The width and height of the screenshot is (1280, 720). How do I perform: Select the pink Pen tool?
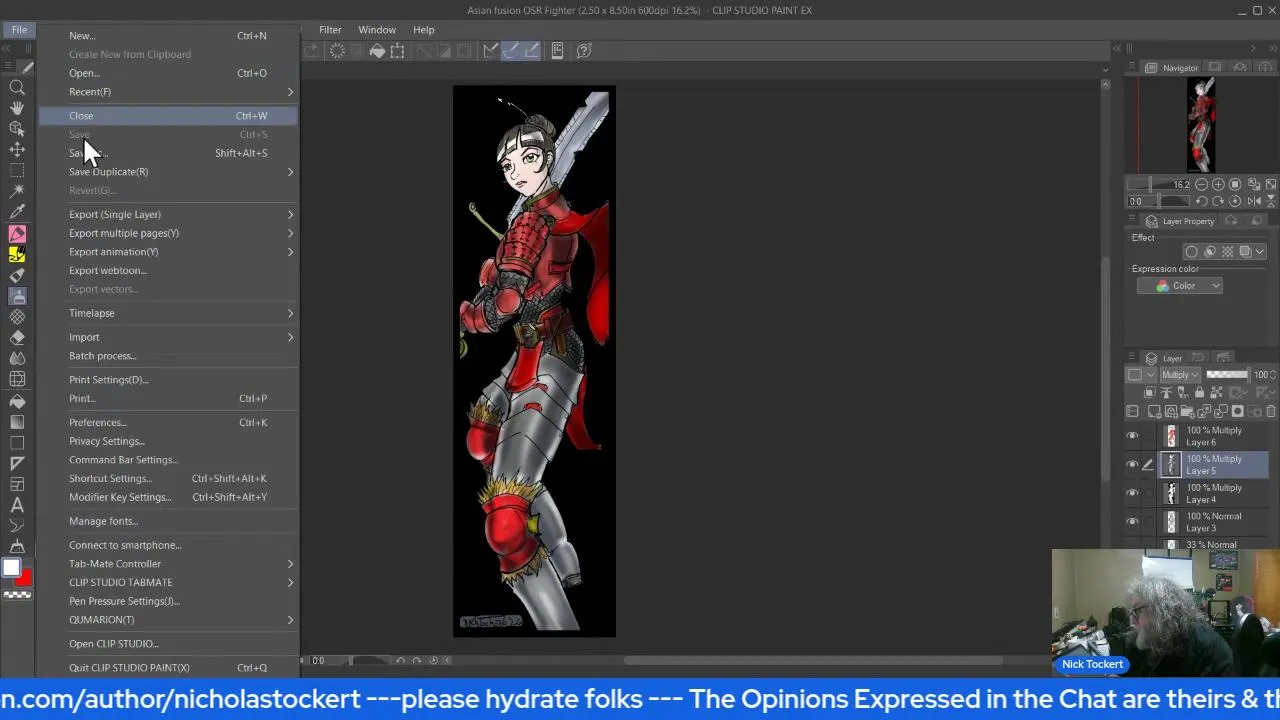[17, 233]
